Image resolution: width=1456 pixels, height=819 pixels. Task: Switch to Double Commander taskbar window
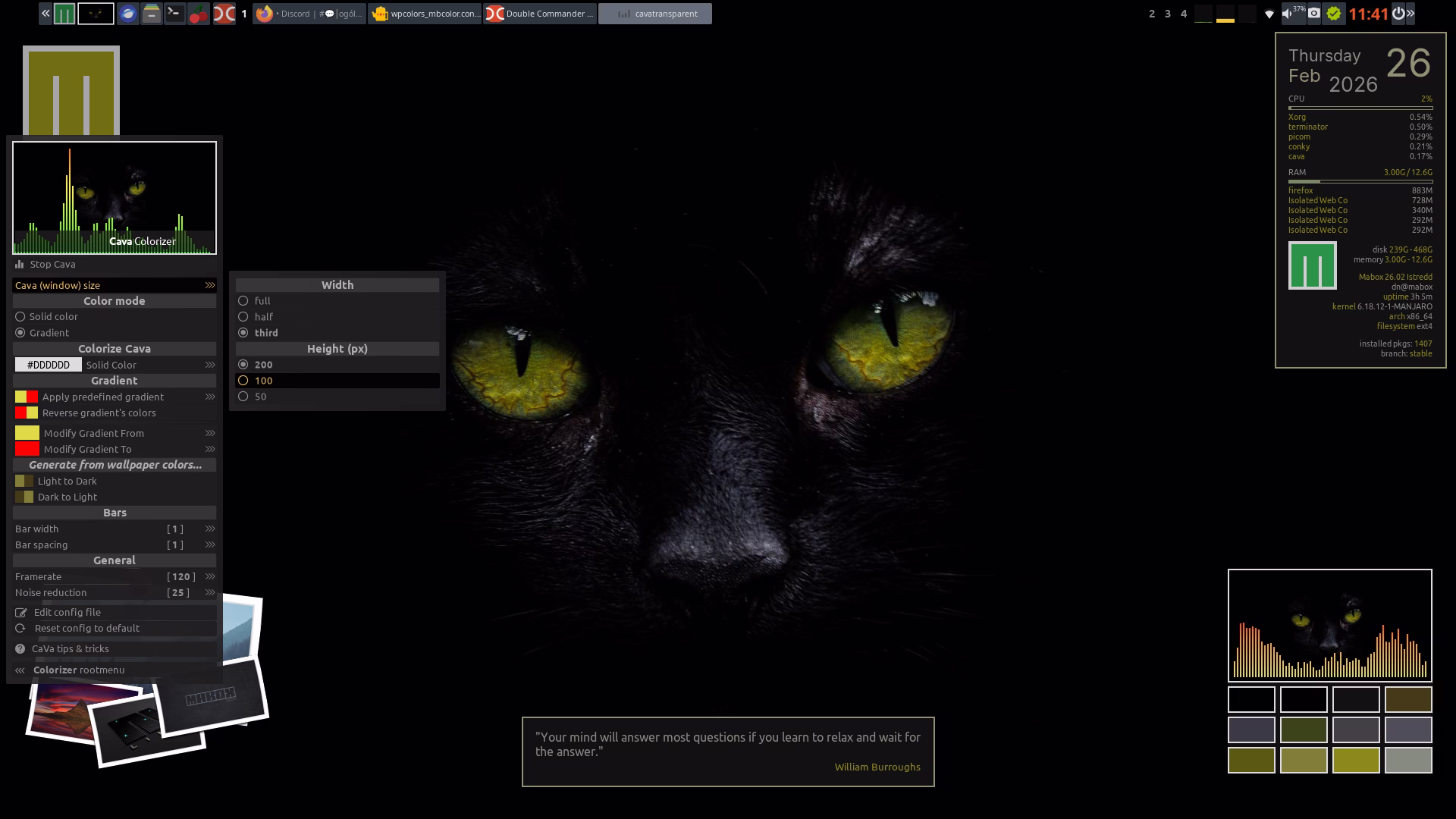(540, 14)
